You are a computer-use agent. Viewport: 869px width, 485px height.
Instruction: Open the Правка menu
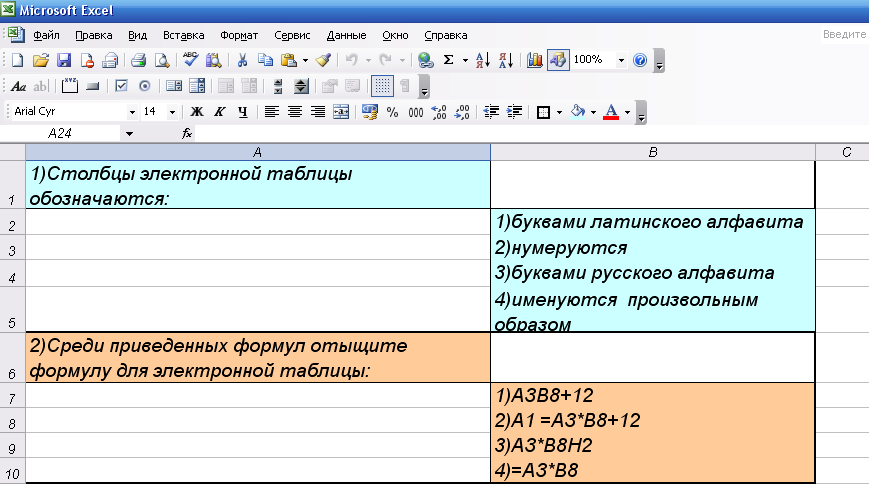pos(94,35)
